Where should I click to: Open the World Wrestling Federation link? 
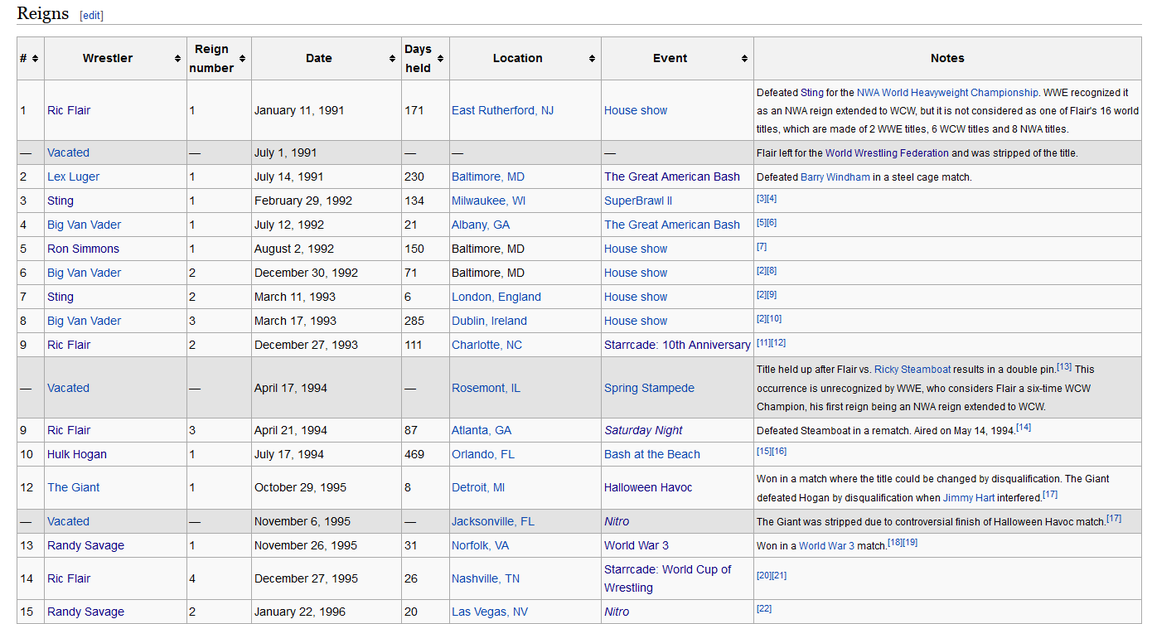pyautogui.click(x=887, y=153)
